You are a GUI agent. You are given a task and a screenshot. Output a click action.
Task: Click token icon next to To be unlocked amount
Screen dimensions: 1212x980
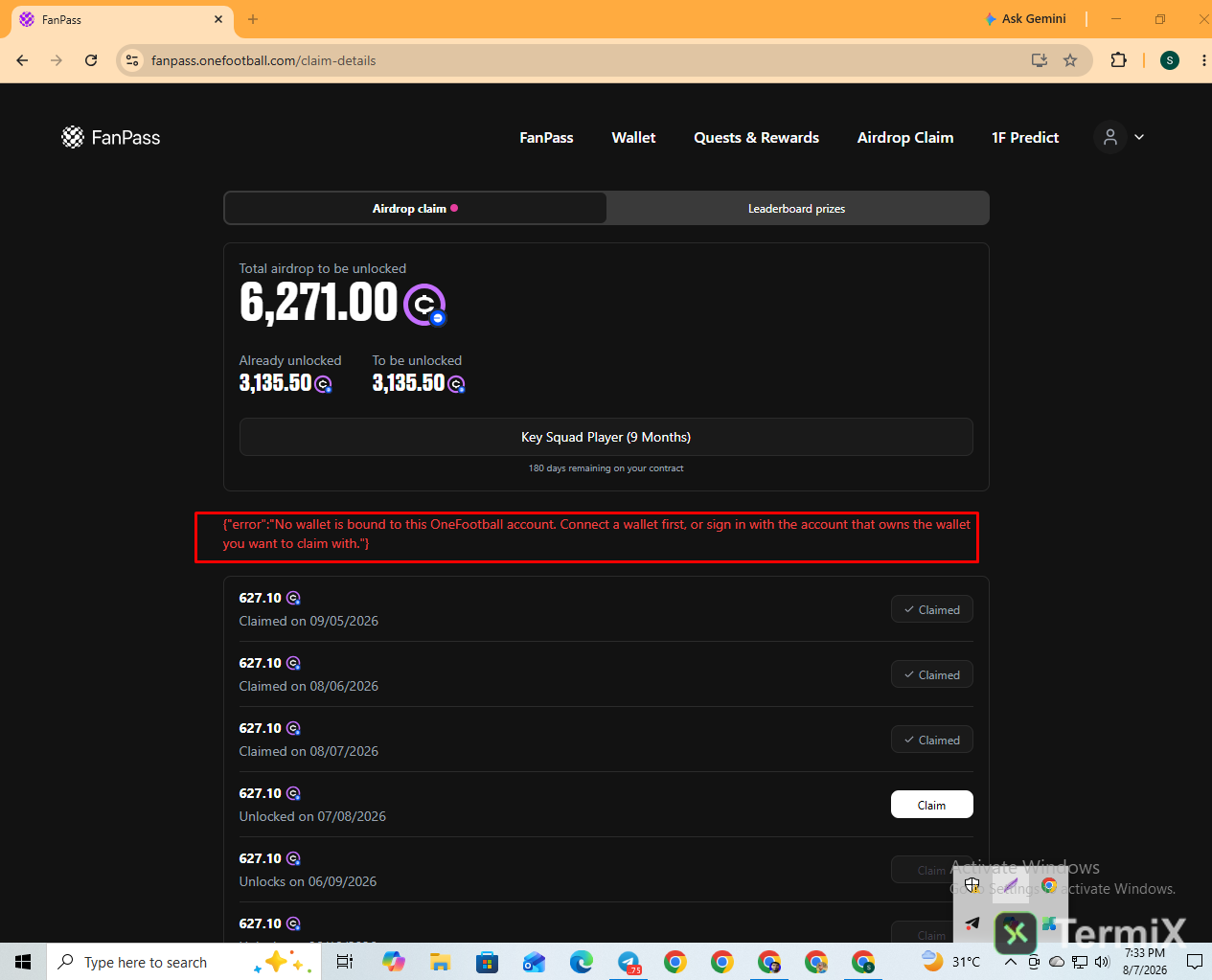coord(457,384)
